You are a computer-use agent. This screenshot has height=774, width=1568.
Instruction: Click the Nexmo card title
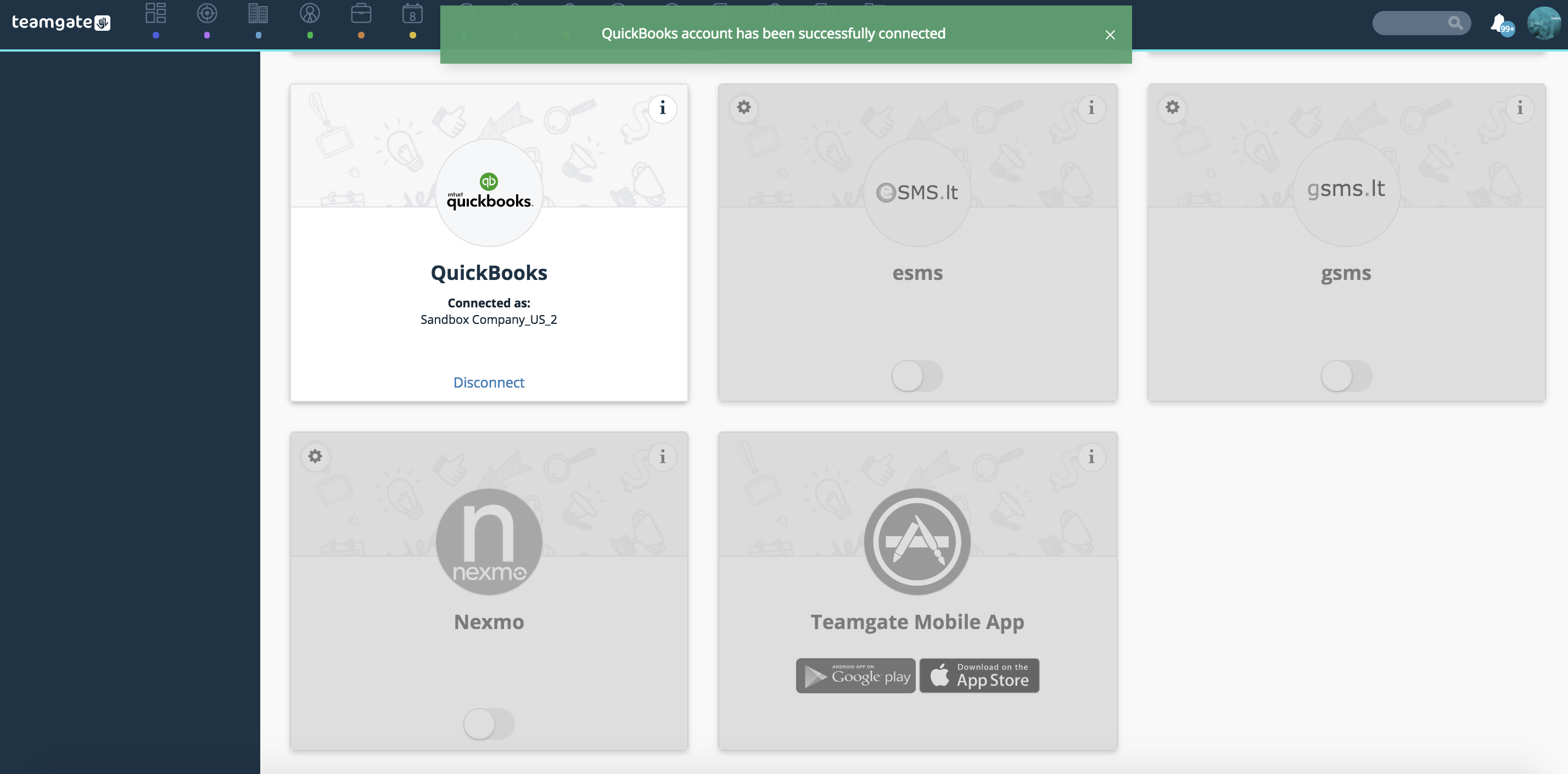point(489,622)
